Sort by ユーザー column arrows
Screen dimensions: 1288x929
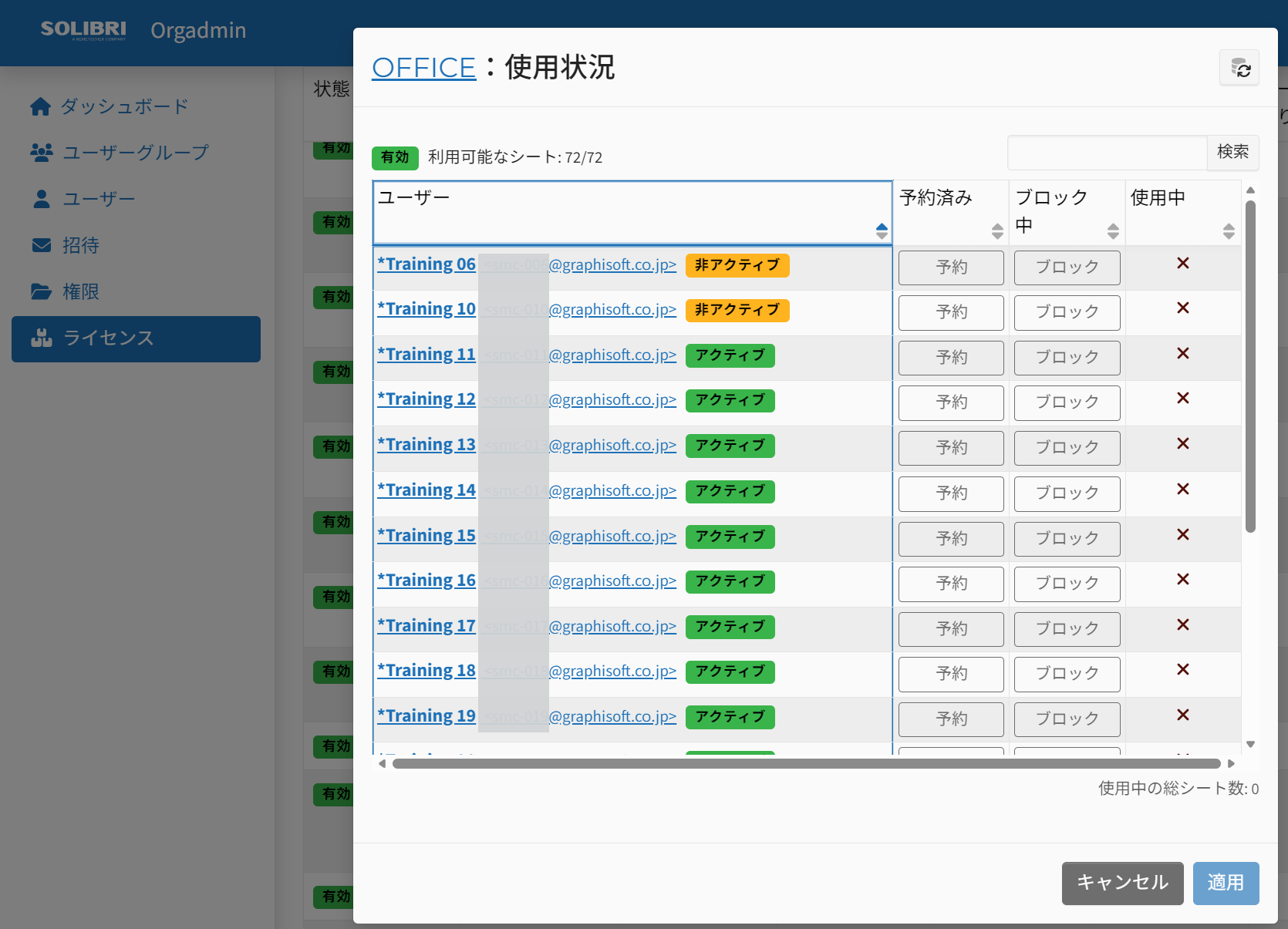(x=882, y=231)
